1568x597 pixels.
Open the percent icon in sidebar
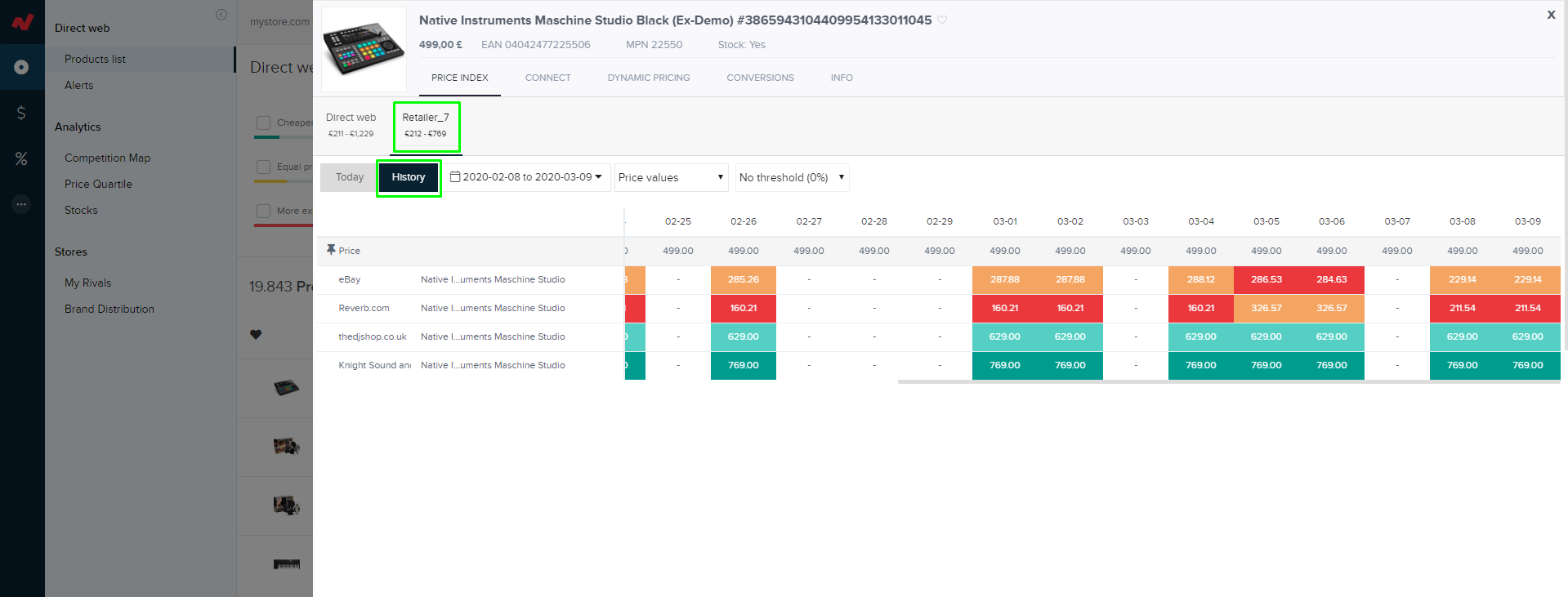pos(22,158)
